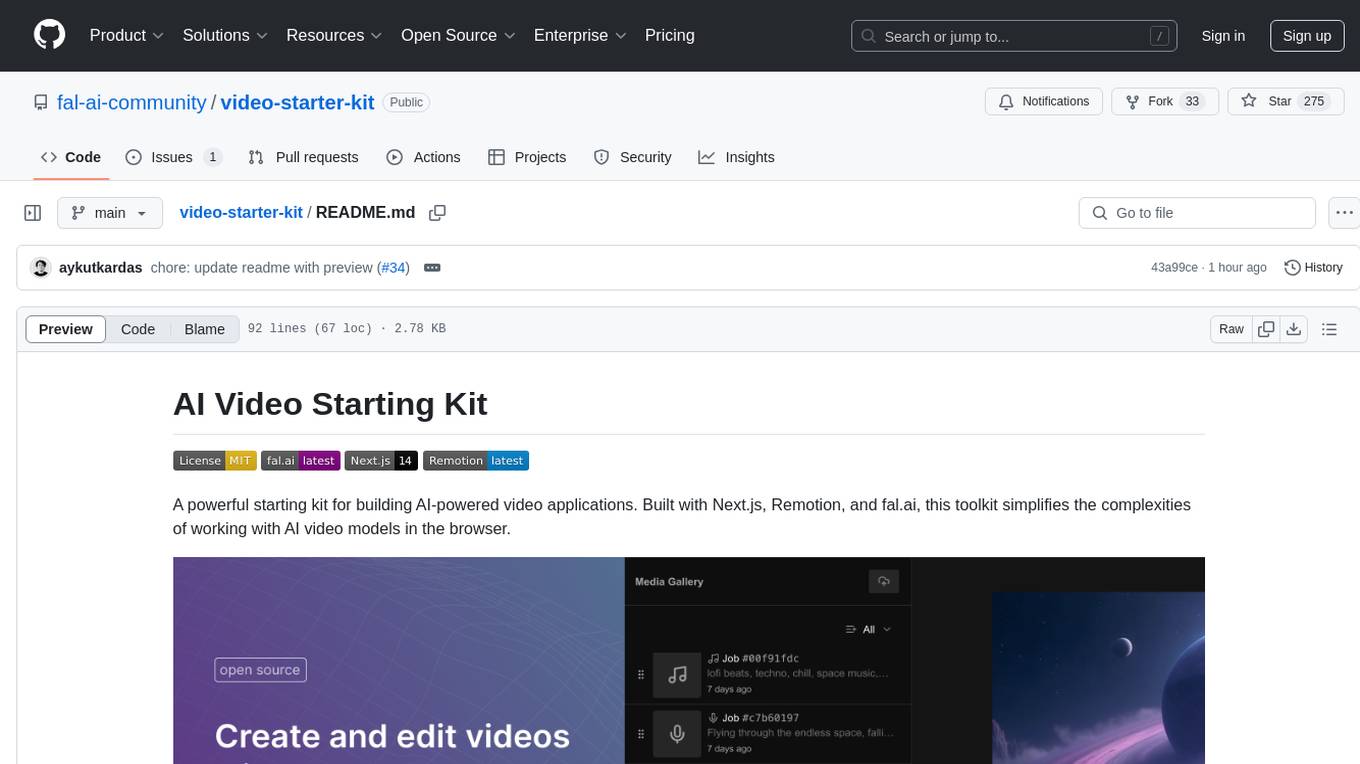Open the GitHub homepage logo

click(x=49, y=35)
